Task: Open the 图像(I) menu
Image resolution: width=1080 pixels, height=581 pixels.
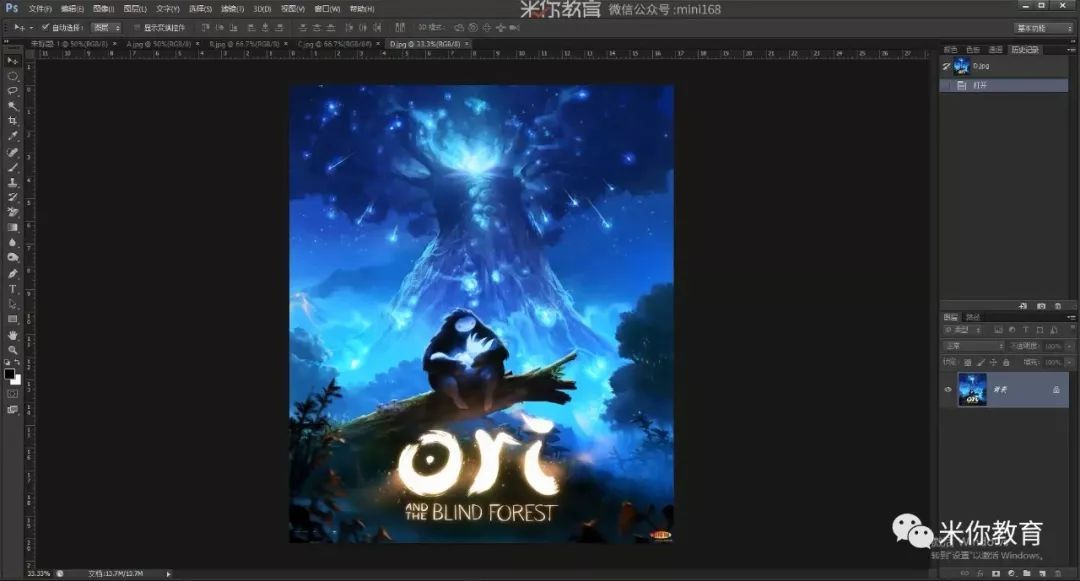Action: point(103,9)
